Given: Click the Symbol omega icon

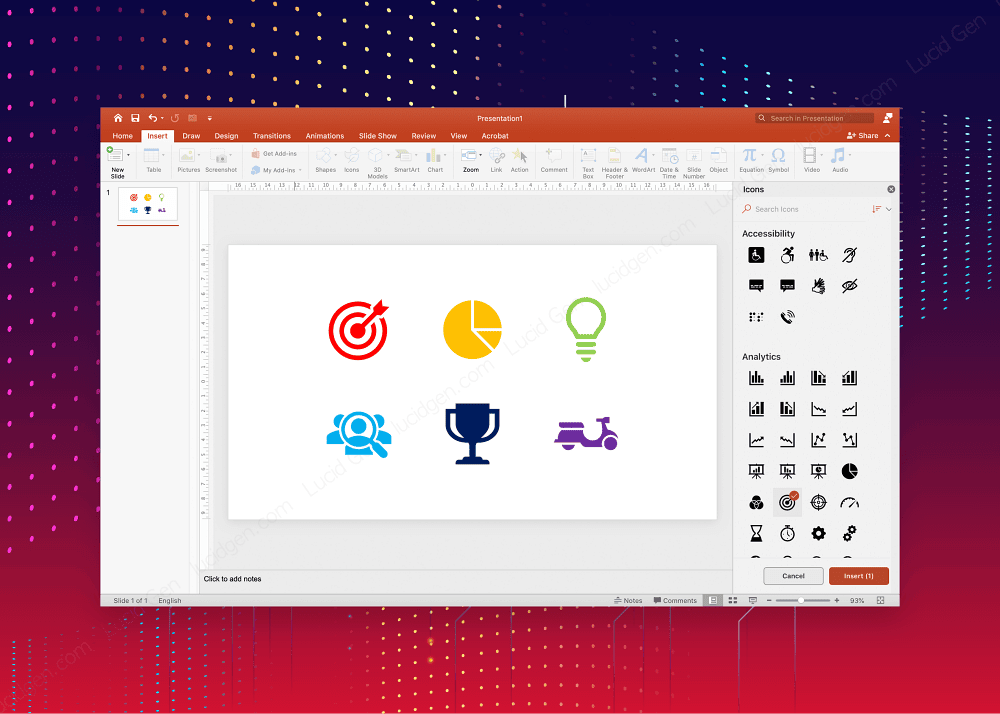Looking at the screenshot, I should (x=778, y=156).
